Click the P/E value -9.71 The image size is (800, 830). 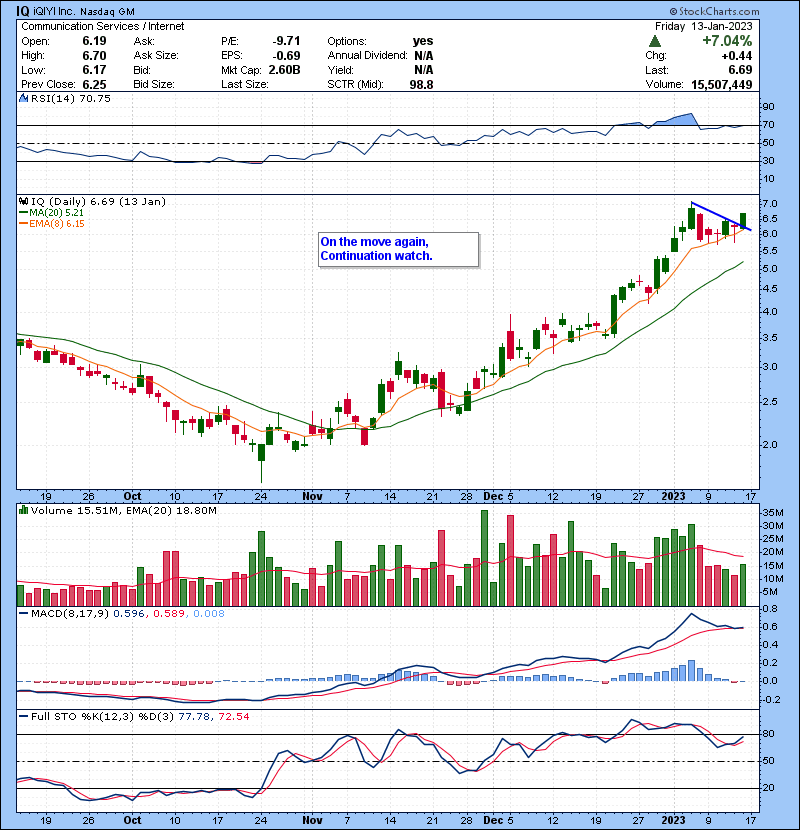286,41
